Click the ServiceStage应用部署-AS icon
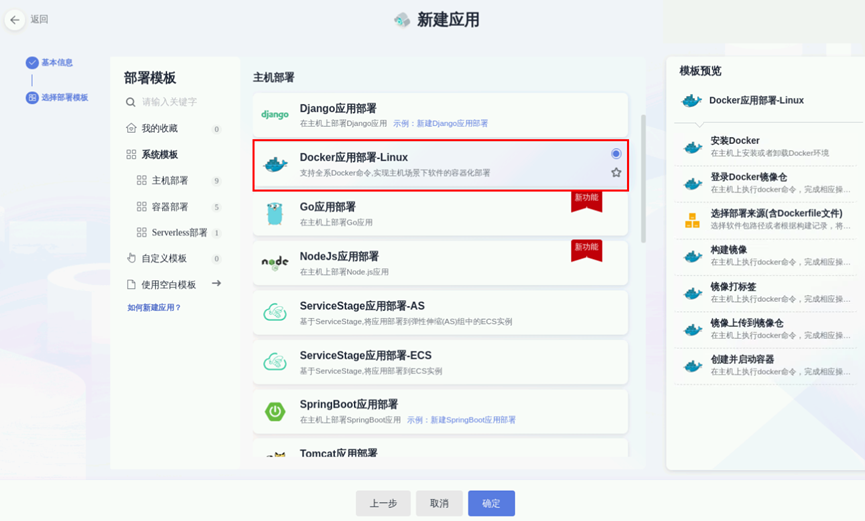865x521 pixels. click(x=275, y=312)
